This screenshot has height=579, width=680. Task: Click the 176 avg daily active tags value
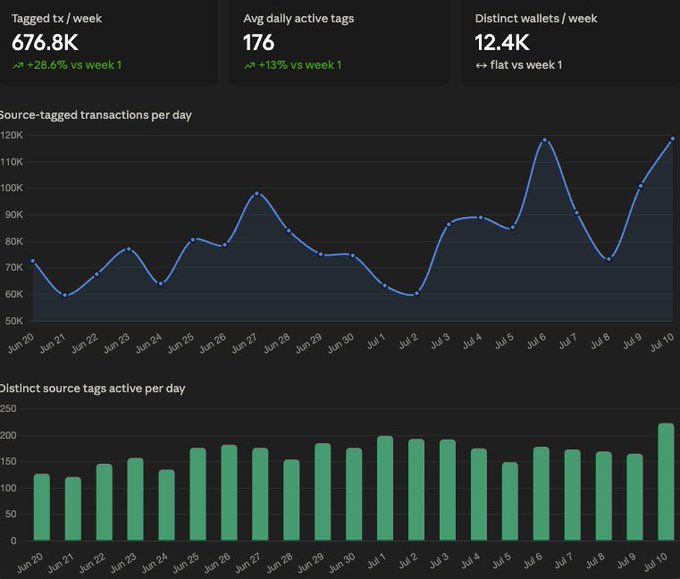tap(259, 43)
